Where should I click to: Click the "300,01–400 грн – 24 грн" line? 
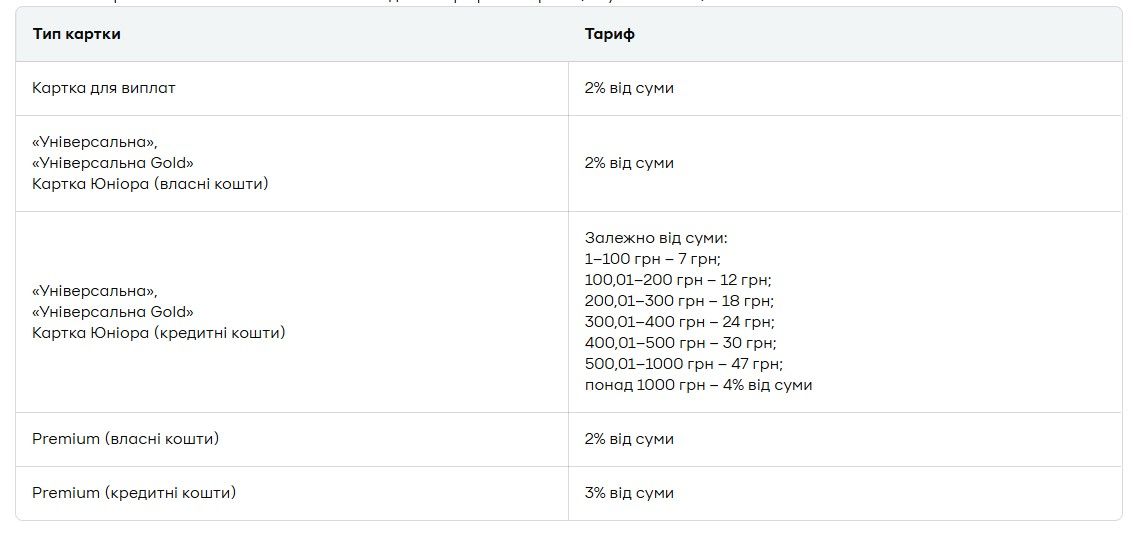(x=679, y=322)
